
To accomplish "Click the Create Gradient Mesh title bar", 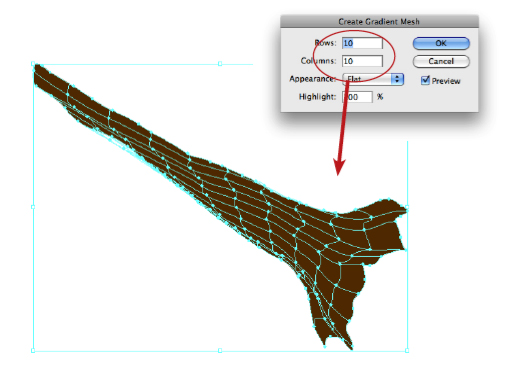I will (x=379, y=22).
